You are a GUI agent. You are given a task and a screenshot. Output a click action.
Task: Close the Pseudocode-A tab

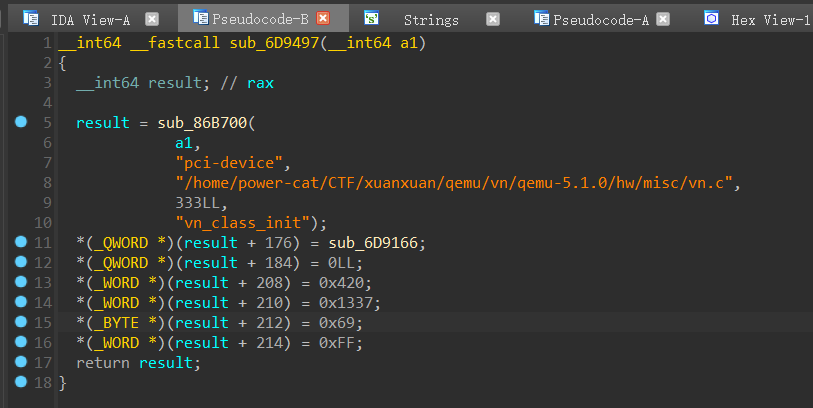click(663, 19)
